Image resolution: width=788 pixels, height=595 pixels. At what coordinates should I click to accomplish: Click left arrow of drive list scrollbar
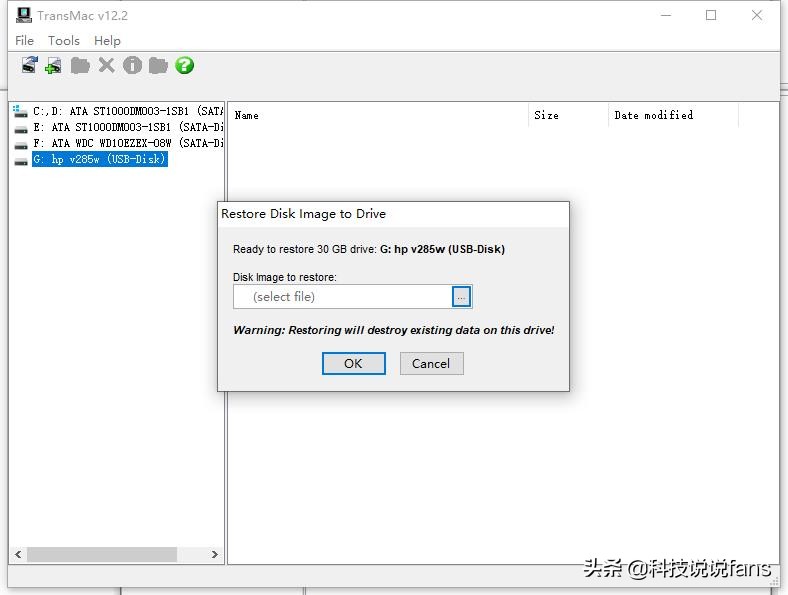[18, 554]
